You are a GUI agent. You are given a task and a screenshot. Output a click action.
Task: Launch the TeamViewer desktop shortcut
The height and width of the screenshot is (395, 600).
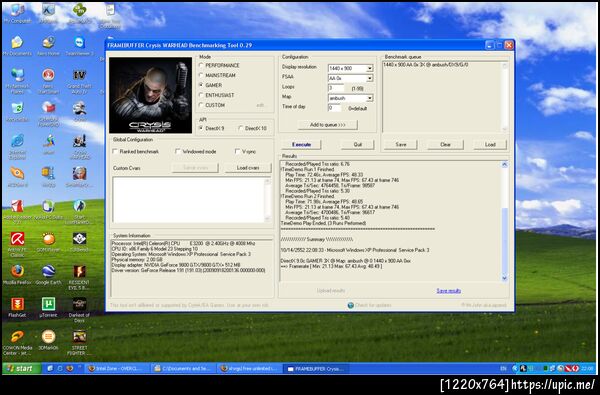coord(80,45)
